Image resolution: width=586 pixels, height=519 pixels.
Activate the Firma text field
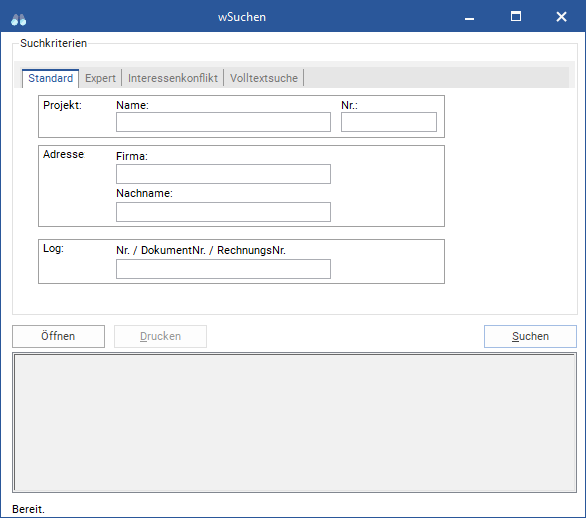point(223,174)
